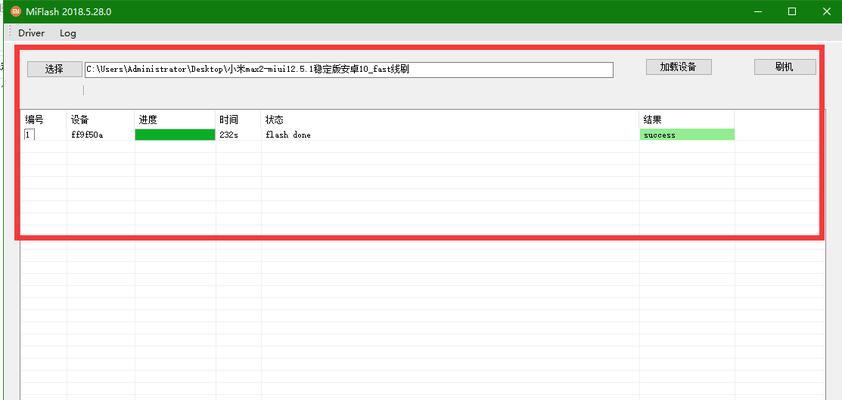Screen dimensions: 842x400
Task: Open the Log menu
Action: tap(68, 33)
